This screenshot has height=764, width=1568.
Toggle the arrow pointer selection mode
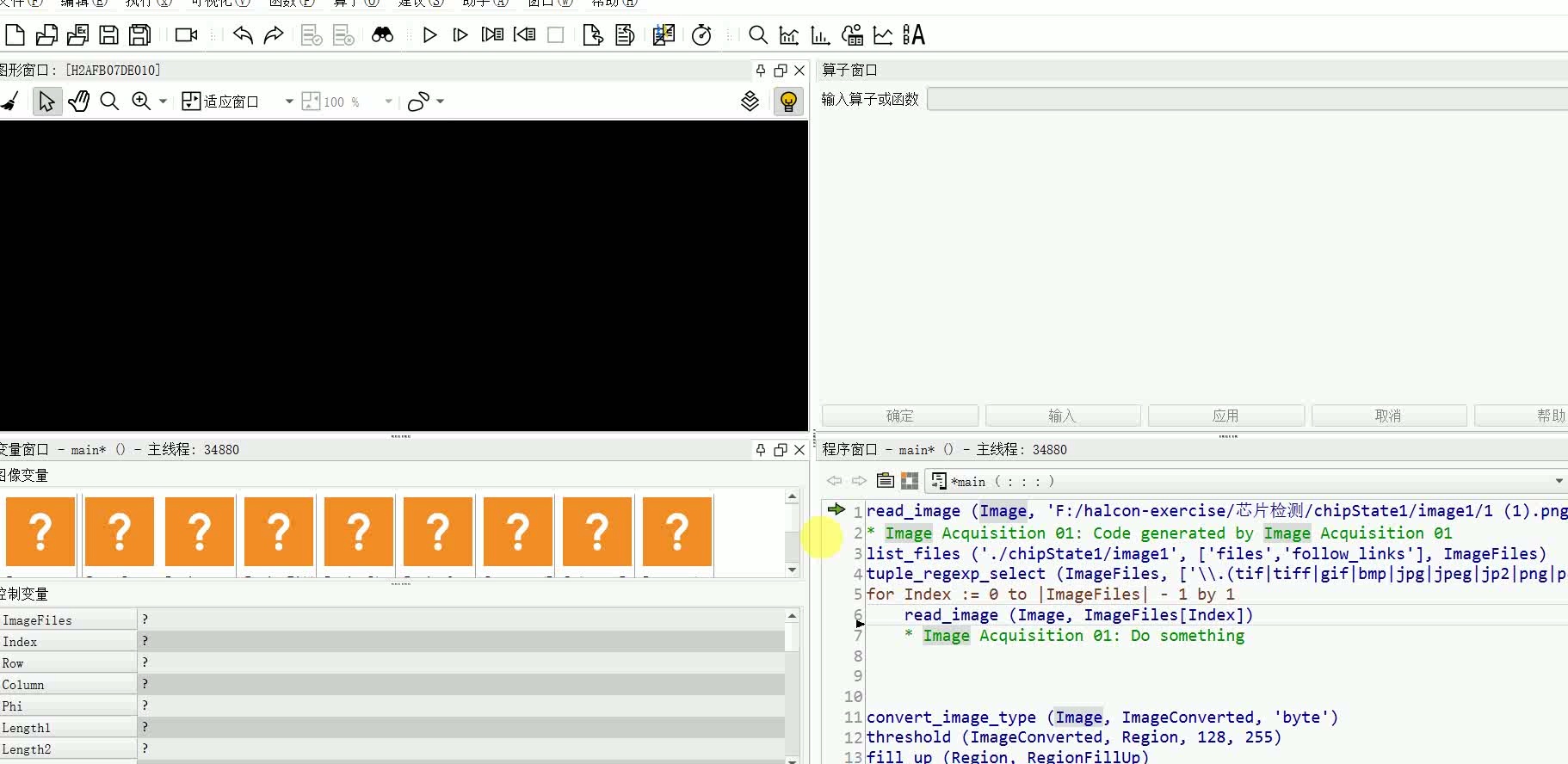(x=46, y=102)
